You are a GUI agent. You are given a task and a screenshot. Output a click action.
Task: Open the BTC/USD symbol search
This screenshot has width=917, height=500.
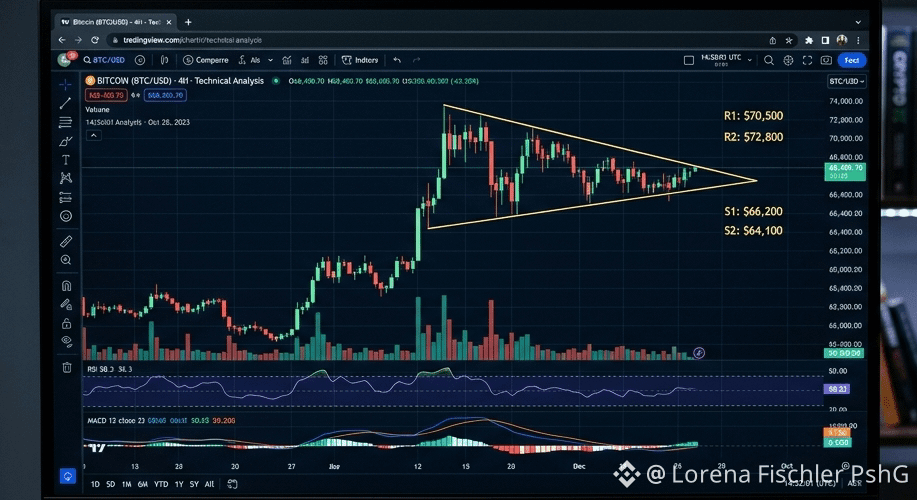pyautogui.click(x=104, y=60)
